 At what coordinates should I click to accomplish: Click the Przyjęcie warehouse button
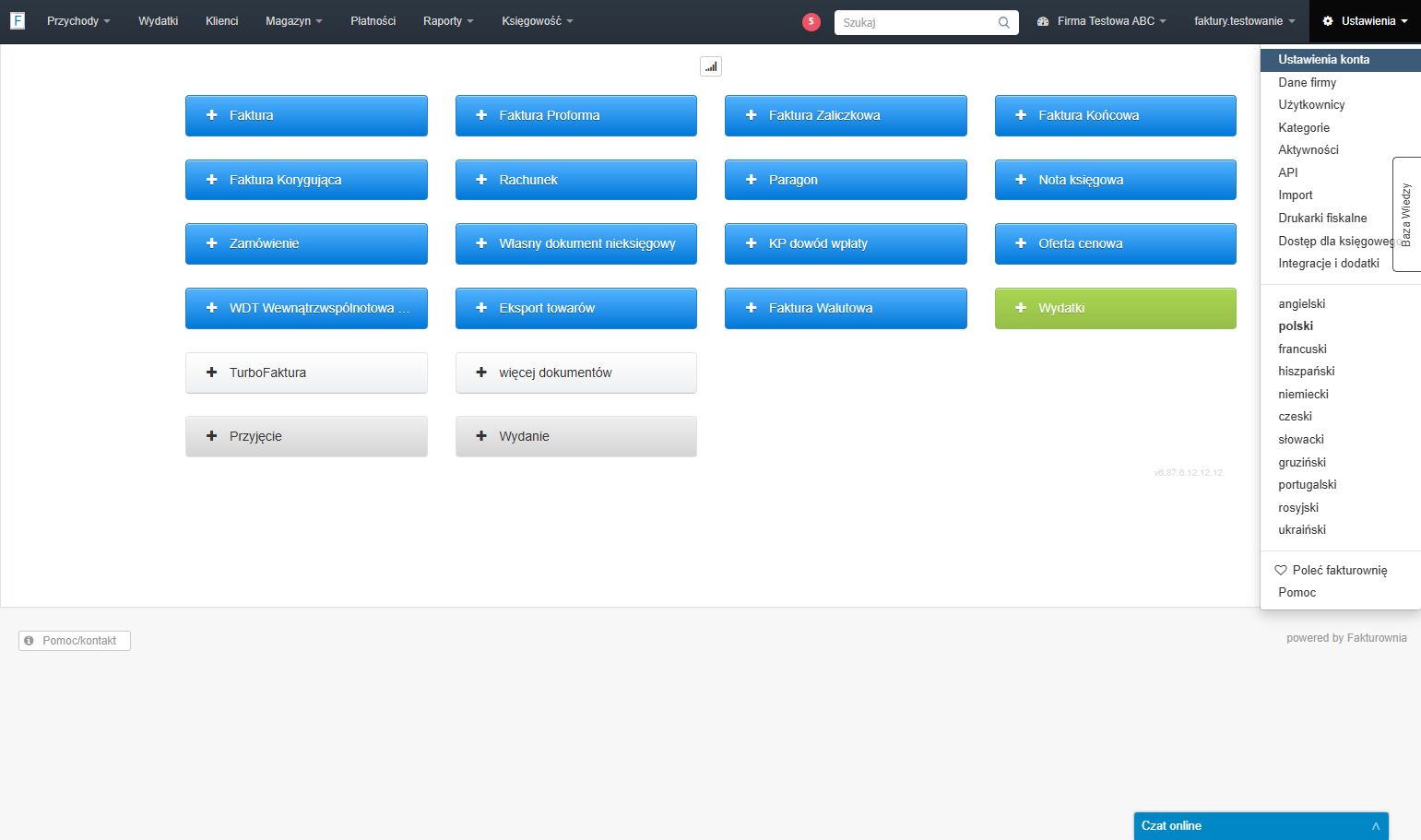306,436
